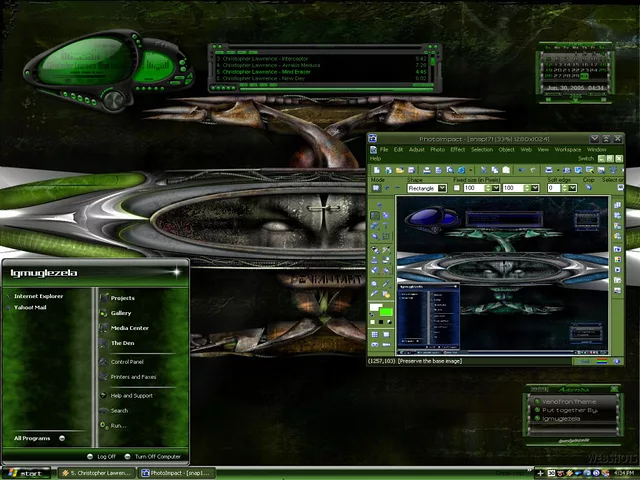Select the Pick arrow tool in tool panel

380,205
